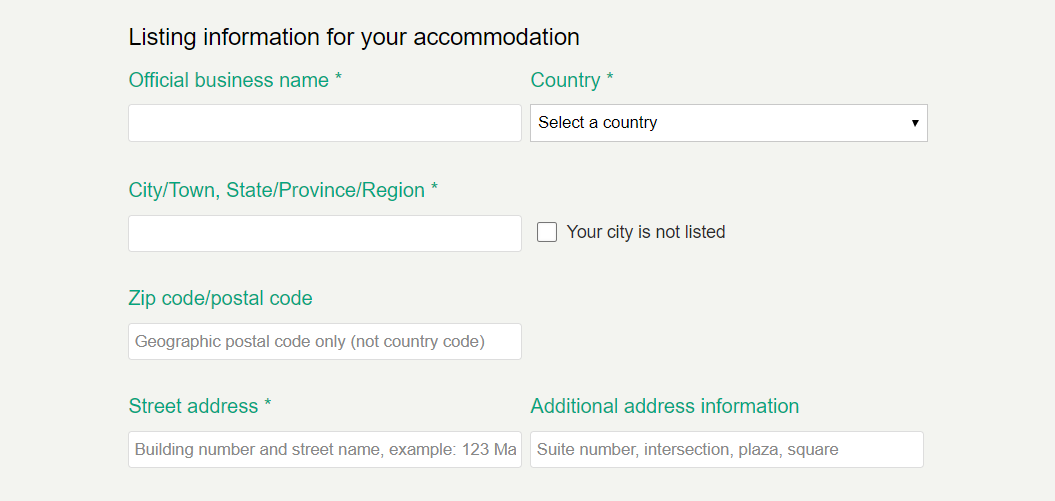Click the Official business name label

(x=229, y=80)
